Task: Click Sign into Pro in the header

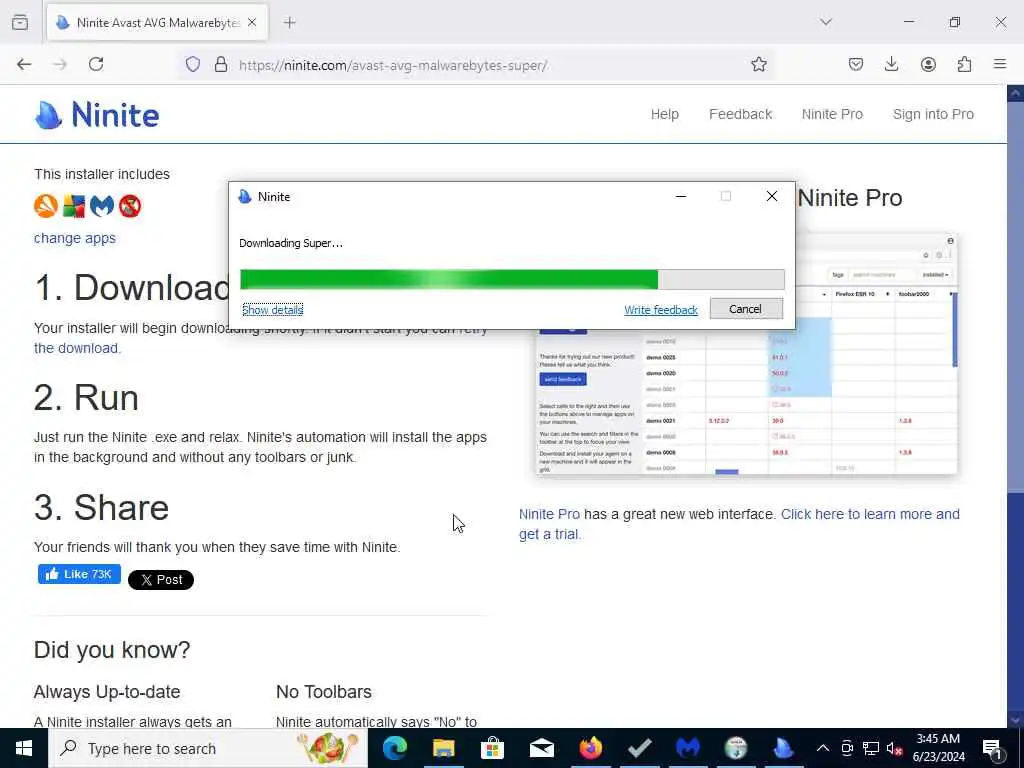Action: pos(933,114)
